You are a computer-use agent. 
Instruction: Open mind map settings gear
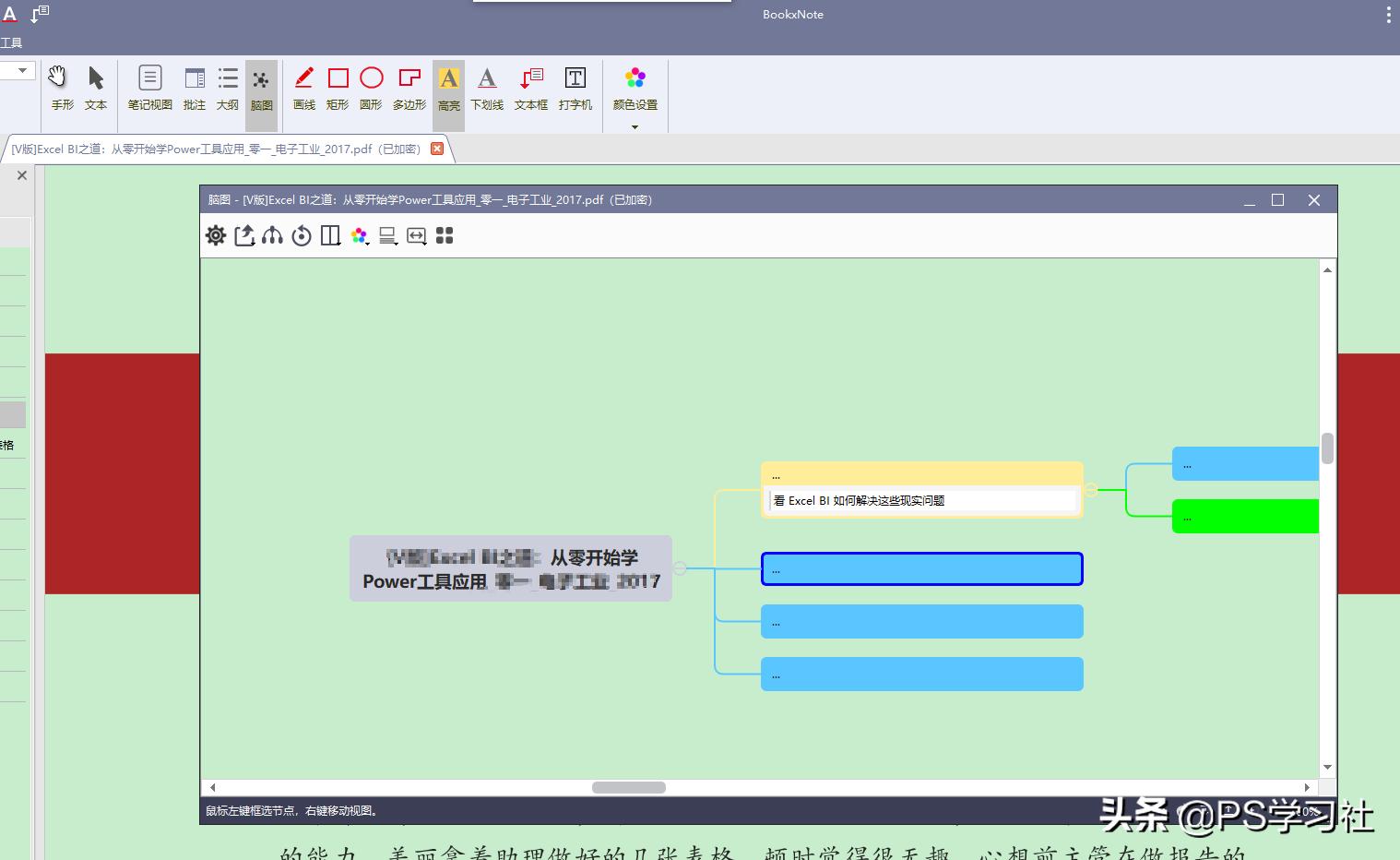[x=216, y=236]
